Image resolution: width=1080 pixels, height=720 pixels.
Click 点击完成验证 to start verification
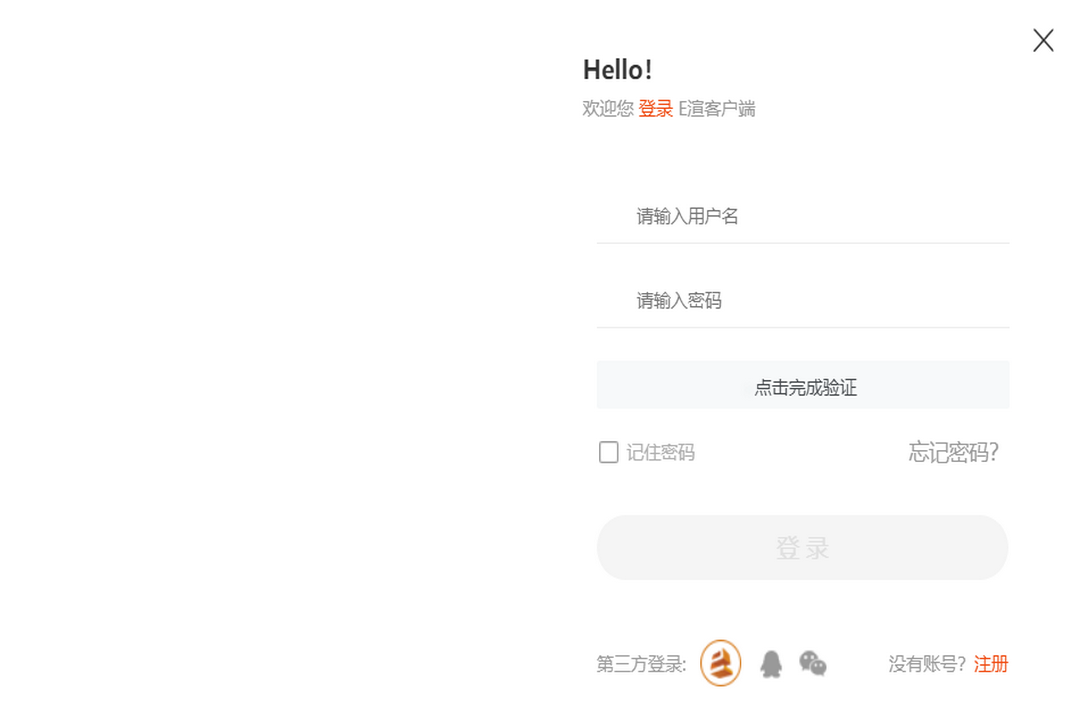pos(803,386)
